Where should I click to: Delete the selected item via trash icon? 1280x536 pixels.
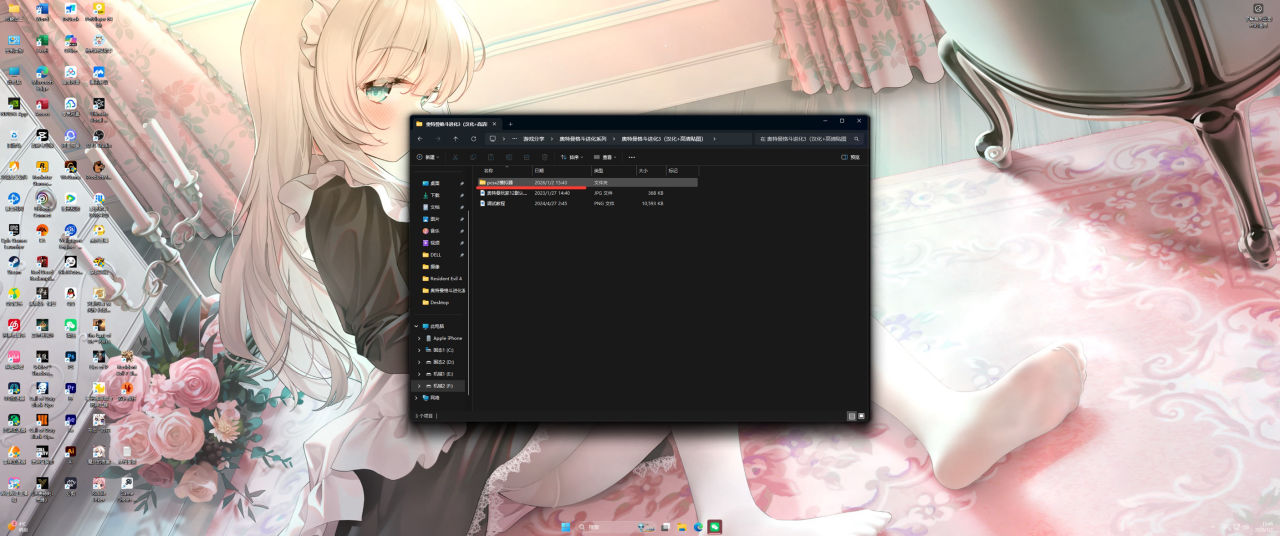[x=545, y=157]
